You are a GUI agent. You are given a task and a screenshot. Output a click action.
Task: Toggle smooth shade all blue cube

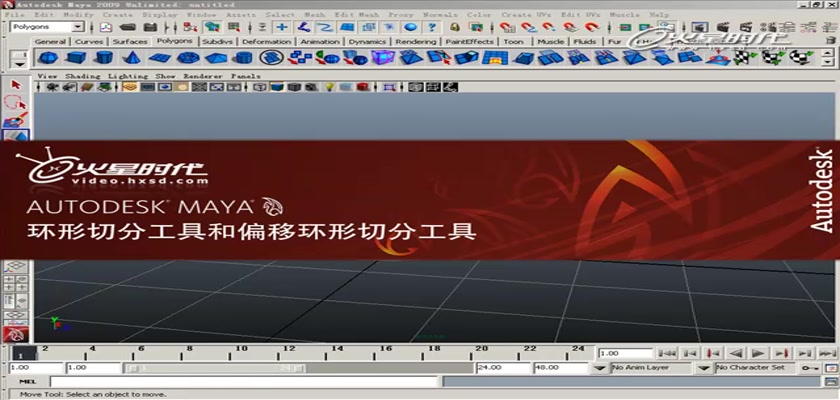pos(277,87)
